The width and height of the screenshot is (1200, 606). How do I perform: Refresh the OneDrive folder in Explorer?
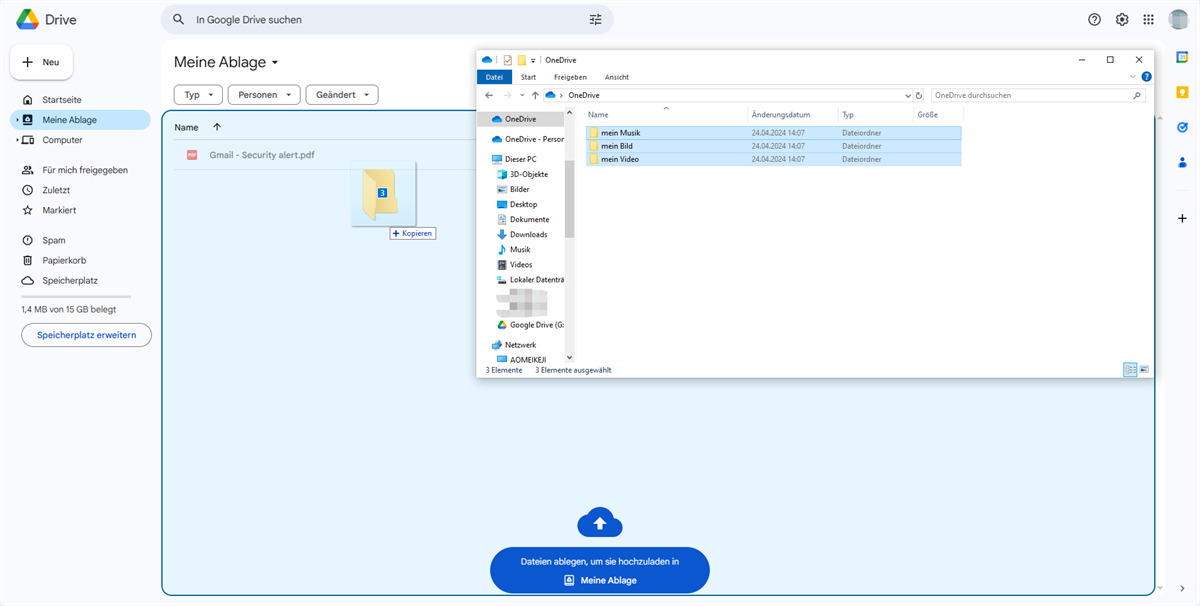919,95
